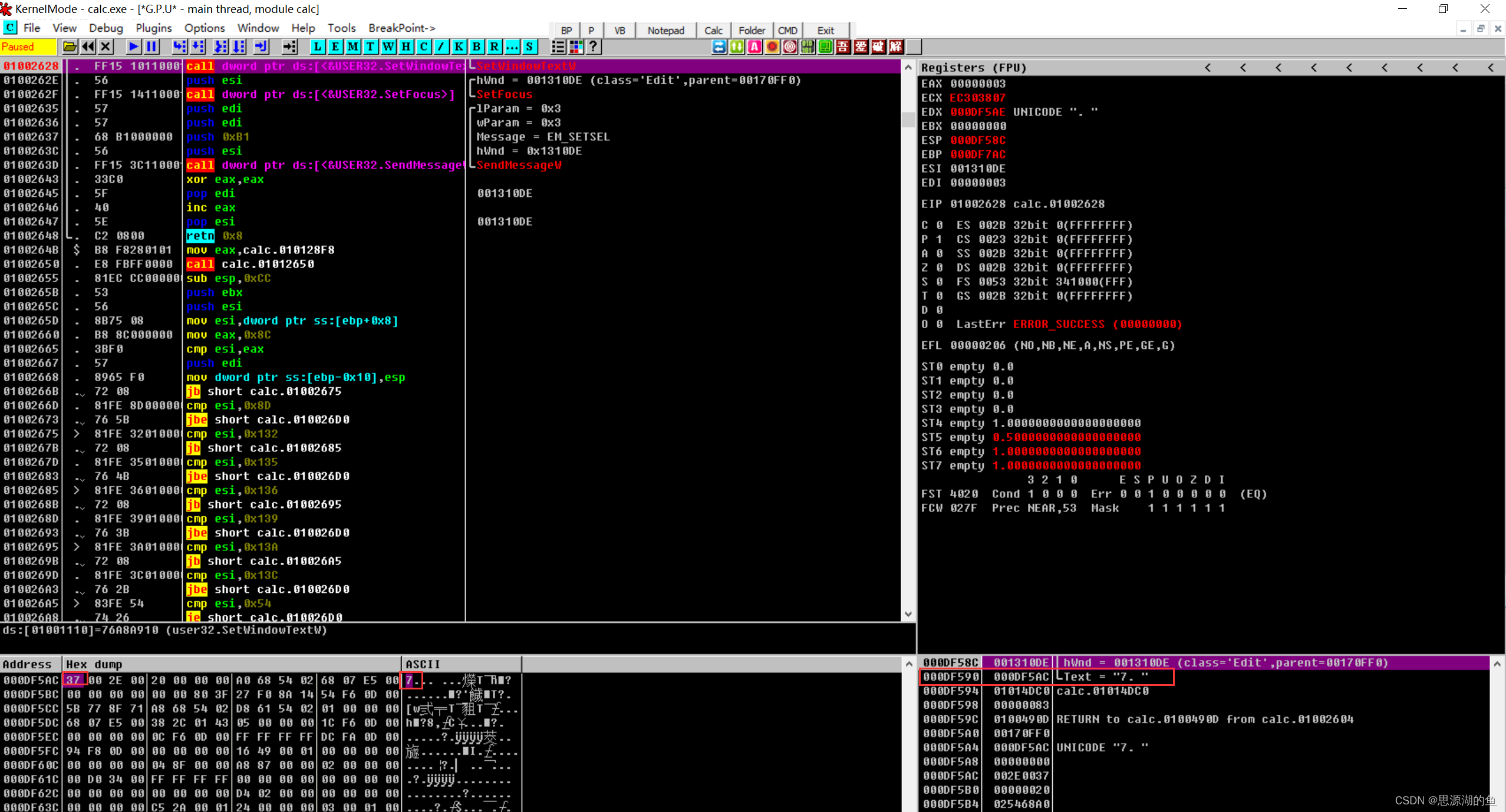This screenshot has height=812, width=1506.
Task: Show Patches with the slash icon
Action: click(x=441, y=47)
